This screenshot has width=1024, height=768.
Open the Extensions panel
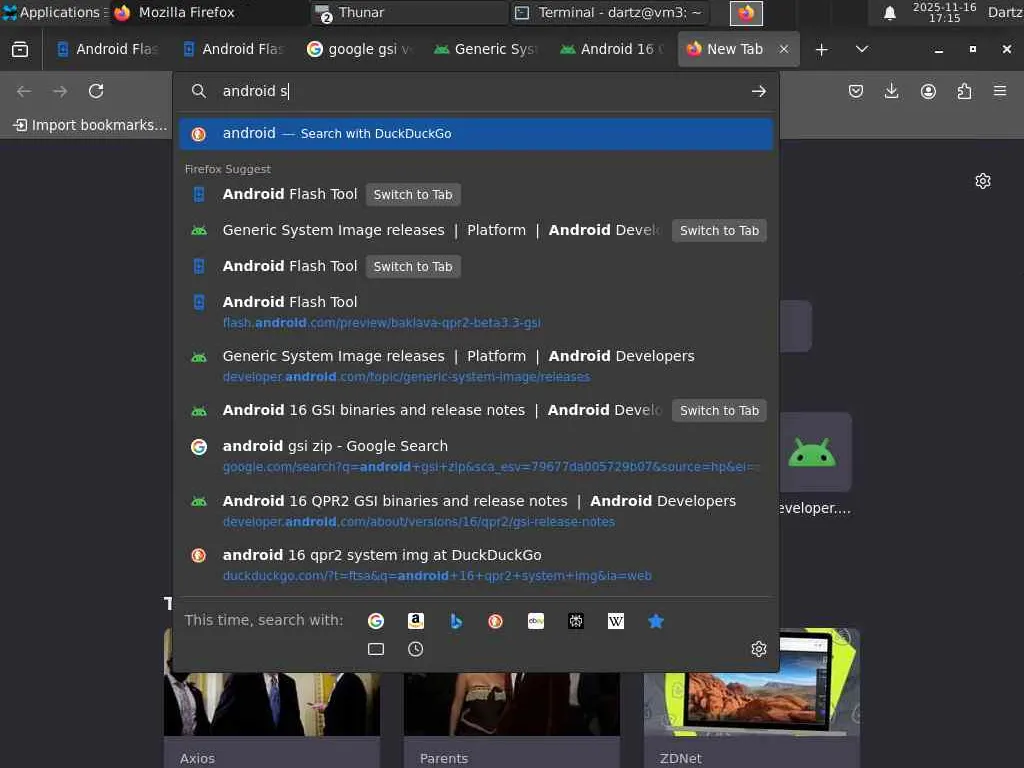[964, 91]
